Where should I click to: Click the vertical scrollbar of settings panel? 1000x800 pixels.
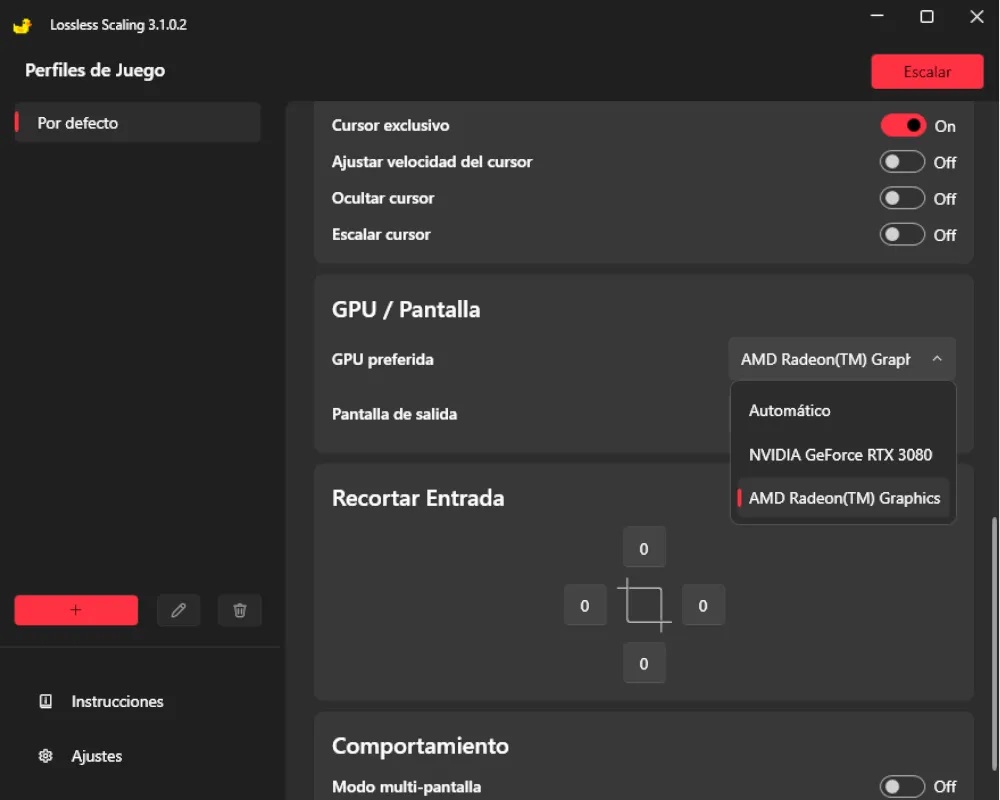coord(994,644)
